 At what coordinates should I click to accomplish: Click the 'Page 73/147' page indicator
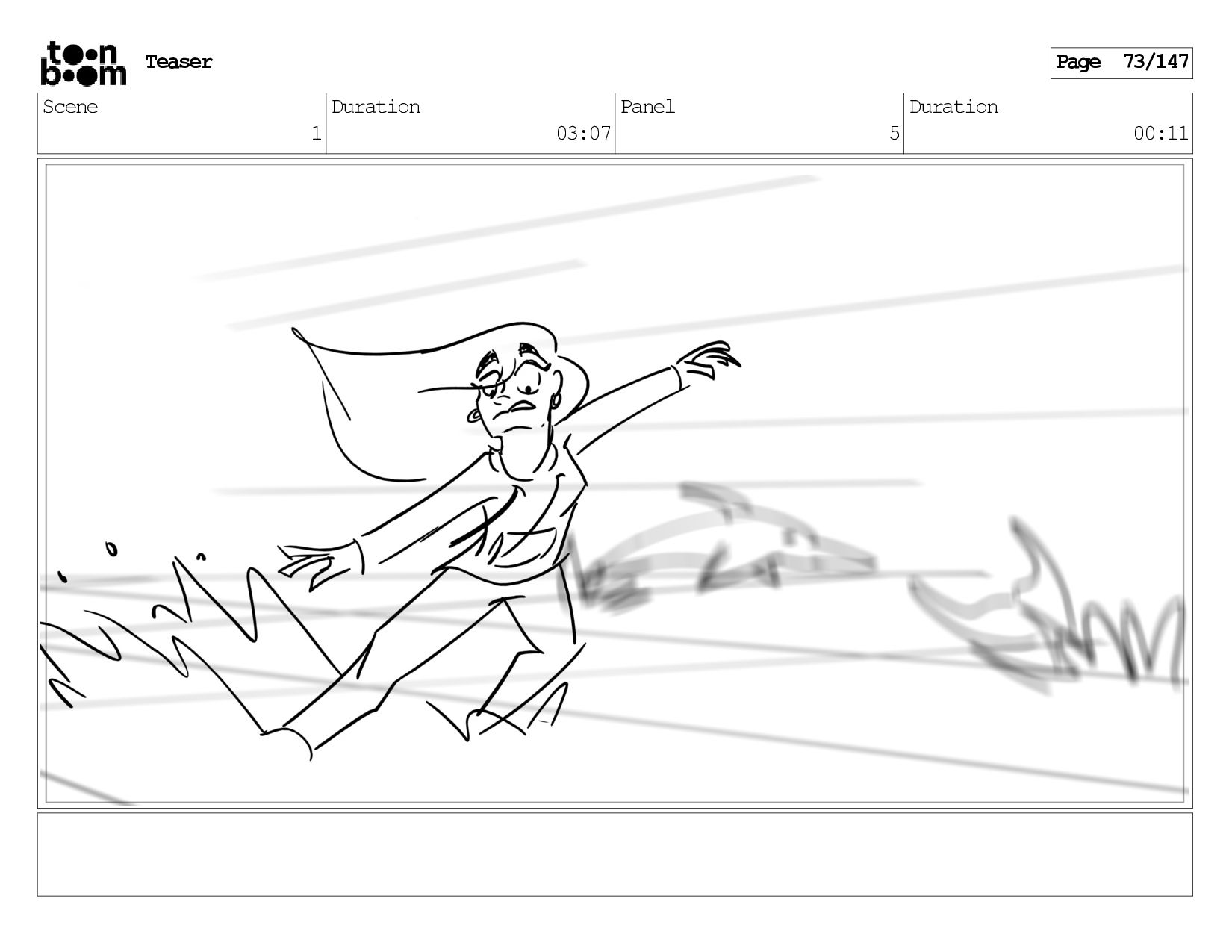coord(1121,63)
